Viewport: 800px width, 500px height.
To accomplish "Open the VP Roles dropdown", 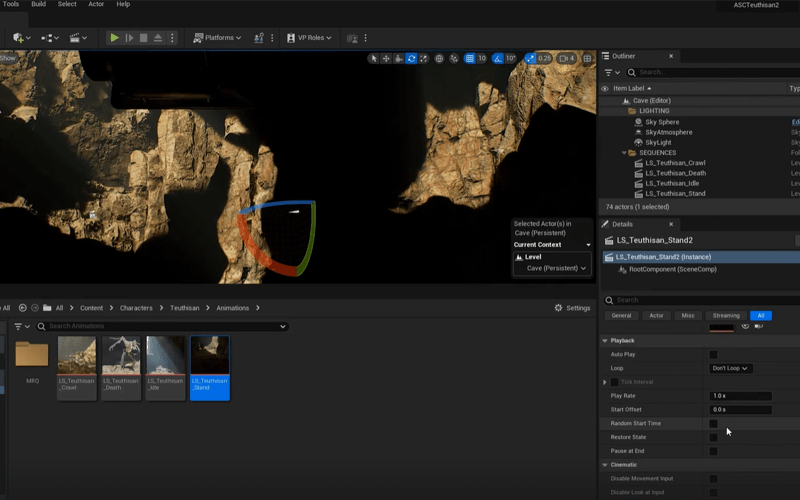I will pyautogui.click(x=309, y=38).
